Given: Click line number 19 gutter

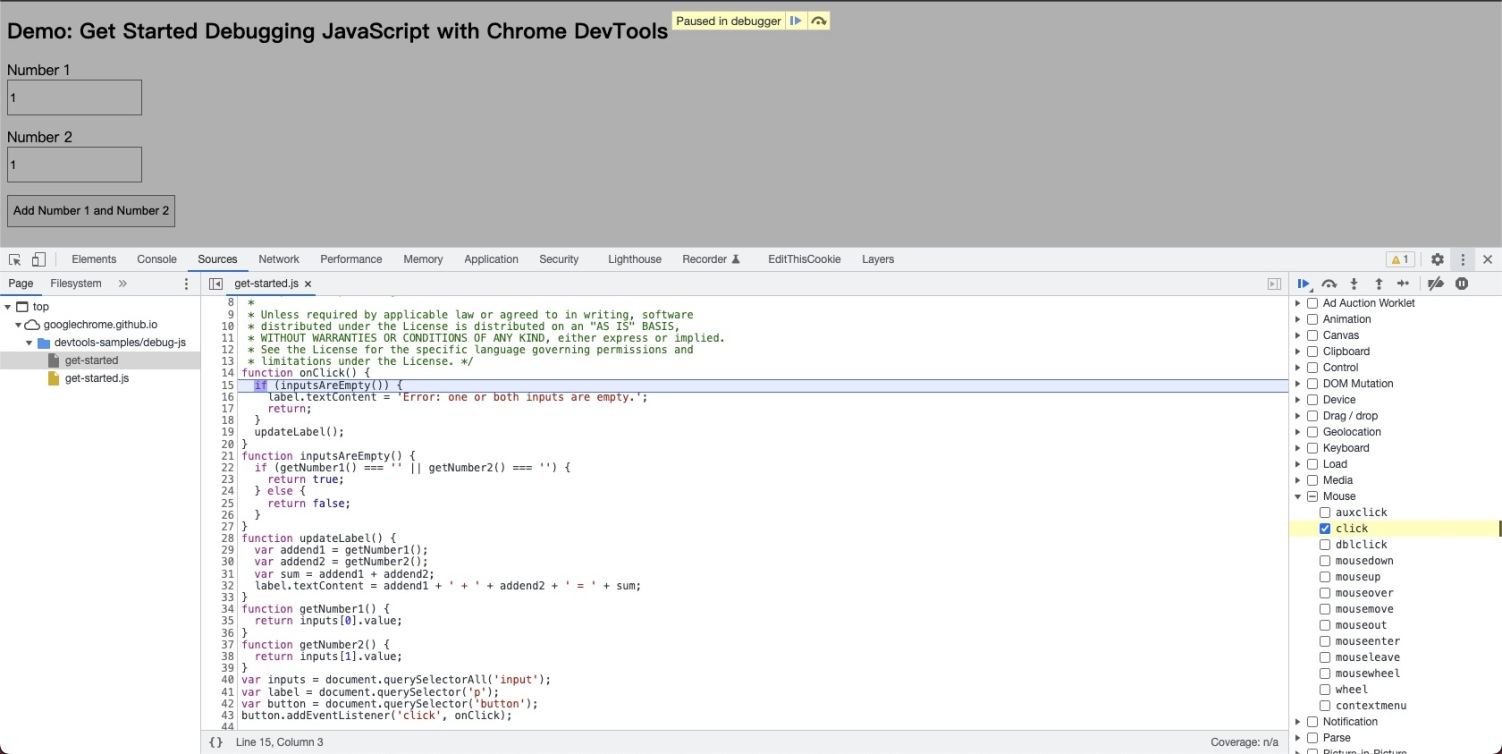Looking at the screenshot, I should 227,432.
